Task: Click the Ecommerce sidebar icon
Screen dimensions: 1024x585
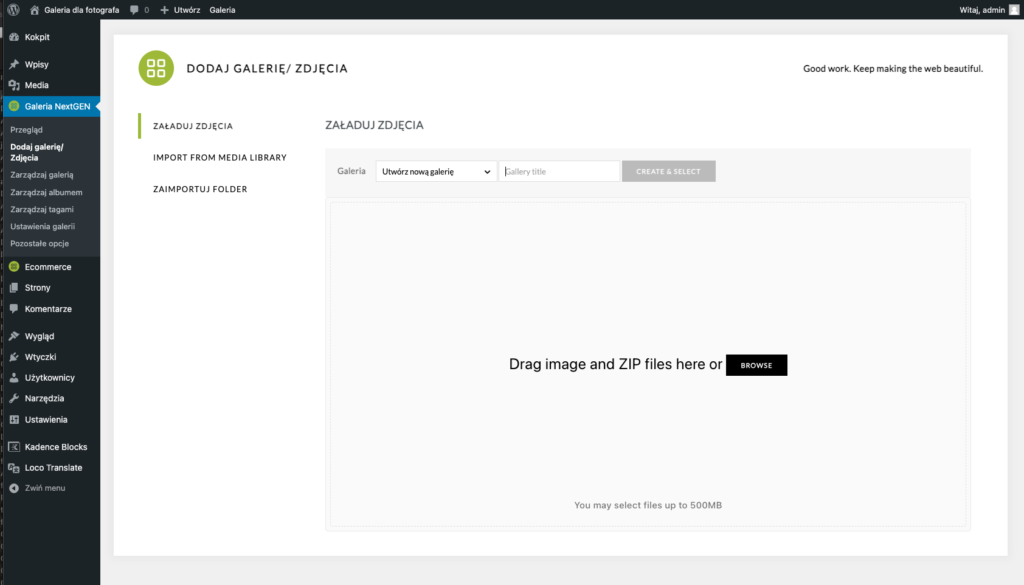Action: pyautogui.click(x=14, y=267)
